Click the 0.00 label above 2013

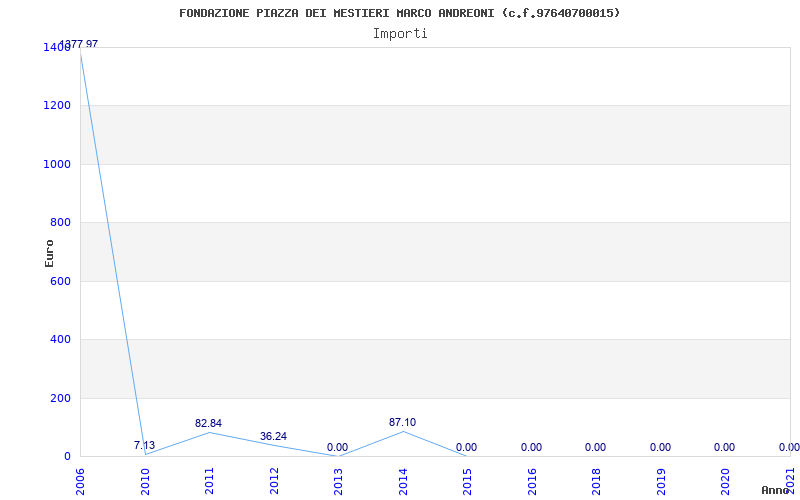(x=337, y=448)
